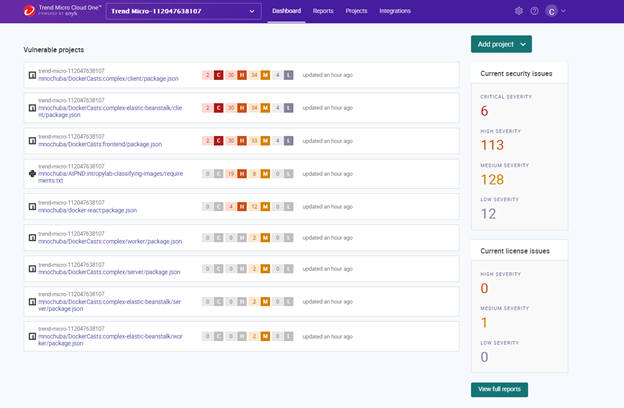Open the settings gear icon

coord(519,11)
